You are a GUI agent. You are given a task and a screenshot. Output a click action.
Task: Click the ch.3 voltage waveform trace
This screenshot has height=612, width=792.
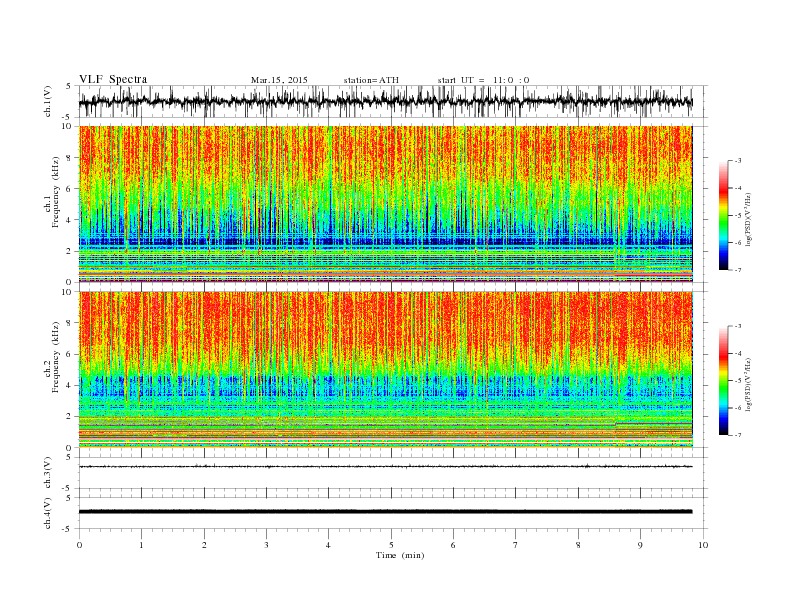(x=385, y=467)
